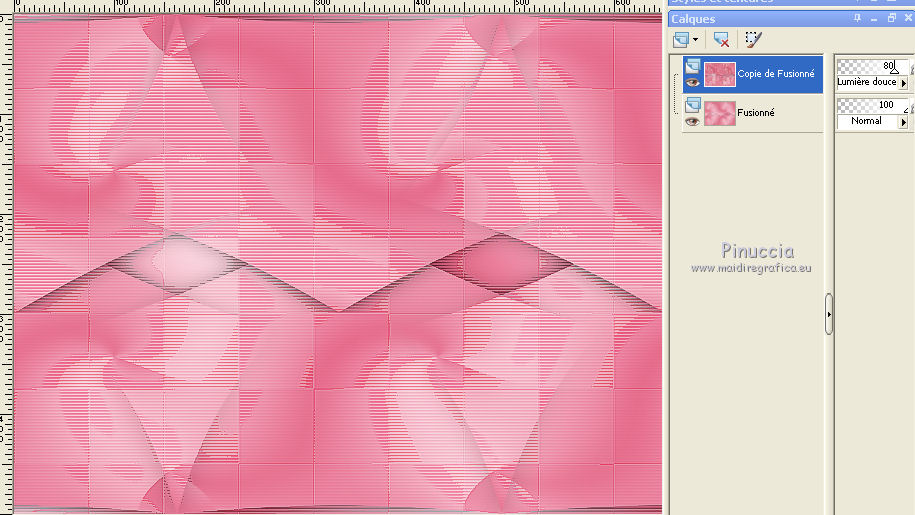
Task: Click the Delete Layer icon
Action: pyautogui.click(x=722, y=40)
